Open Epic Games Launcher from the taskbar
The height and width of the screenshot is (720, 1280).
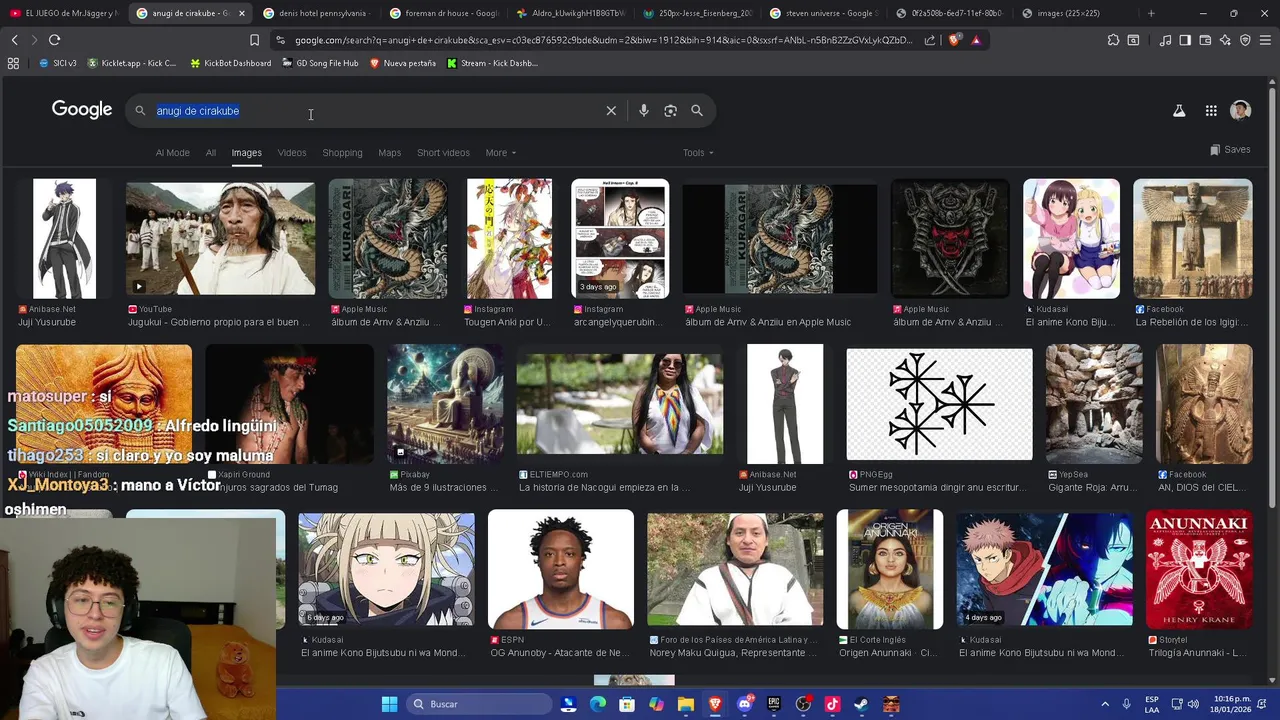tap(773, 704)
